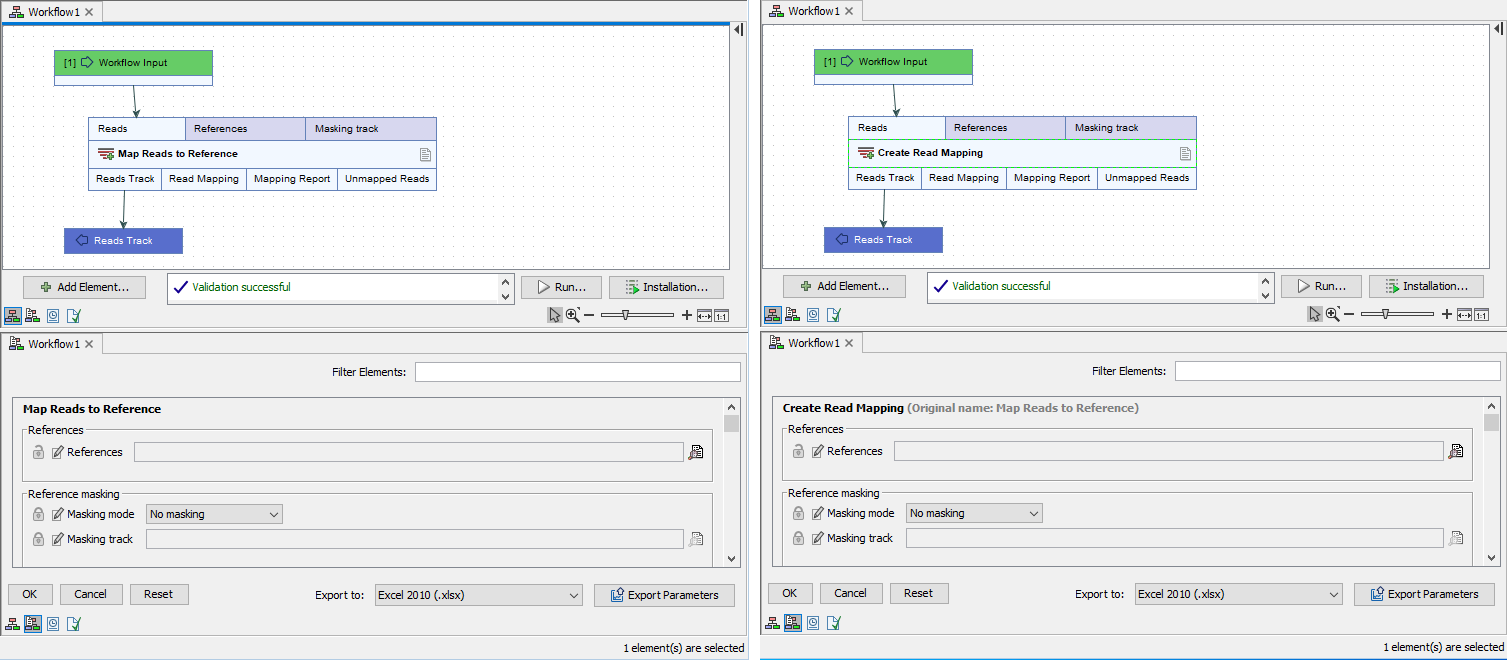Open Excel 2010 export dropdown in right panel
Screen dimensions: 1507x662
[1238, 593]
